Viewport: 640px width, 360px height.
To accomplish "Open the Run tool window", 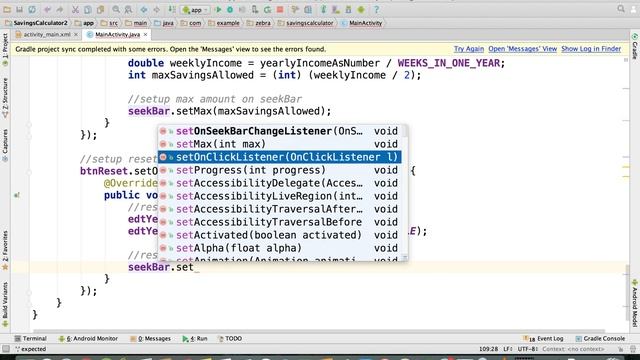I will point(195,338).
